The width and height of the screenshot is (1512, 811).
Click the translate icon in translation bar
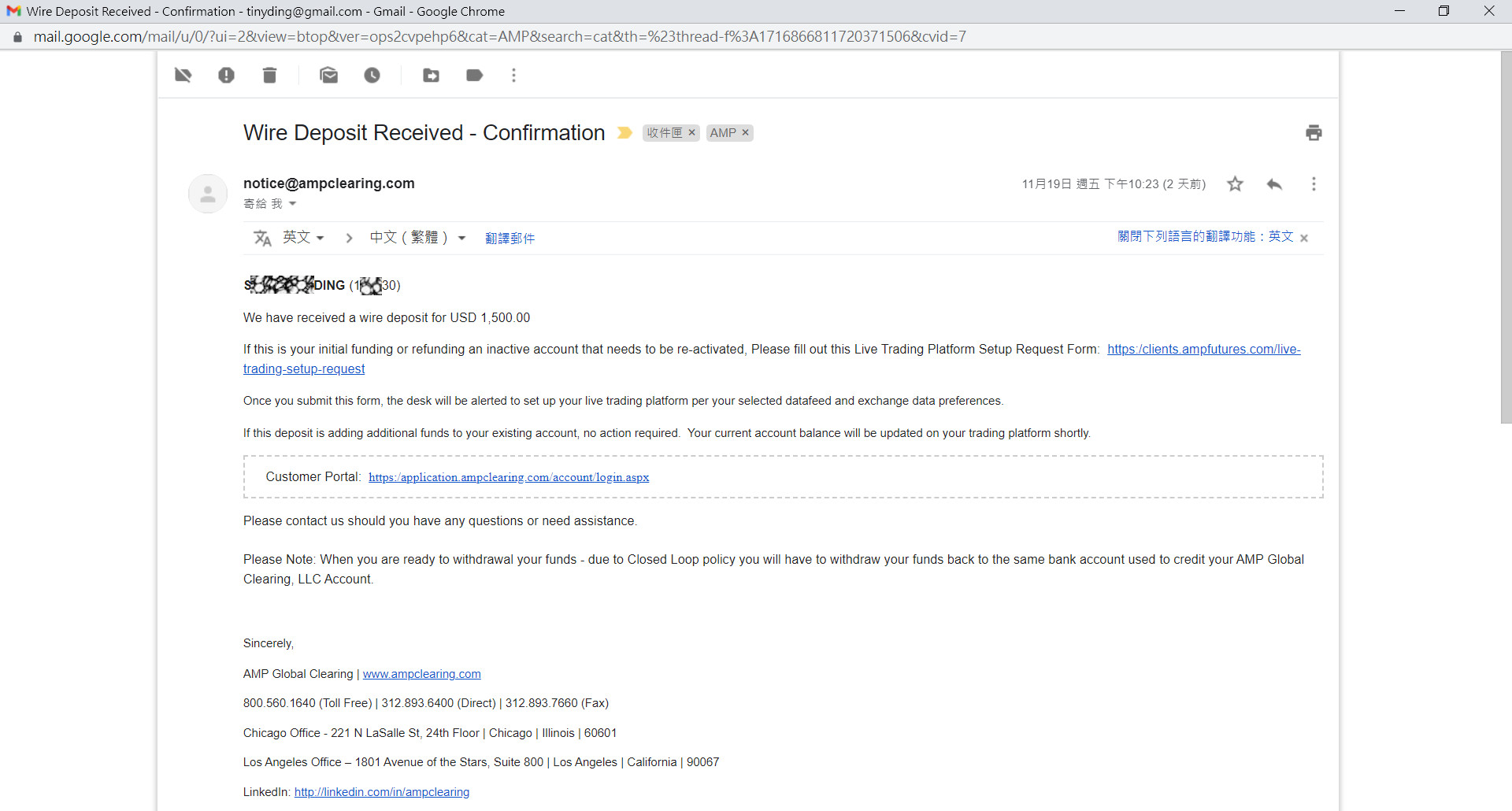pos(262,238)
